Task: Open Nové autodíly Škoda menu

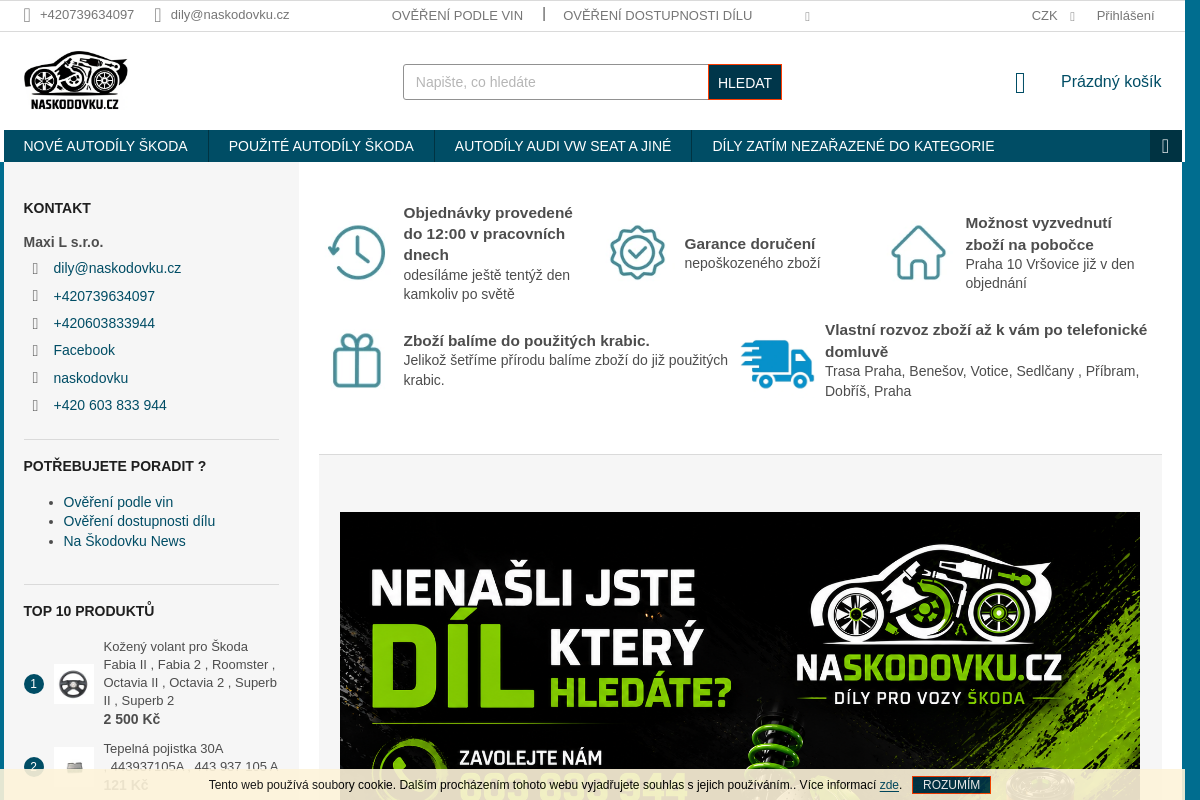Action: point(106,146)
